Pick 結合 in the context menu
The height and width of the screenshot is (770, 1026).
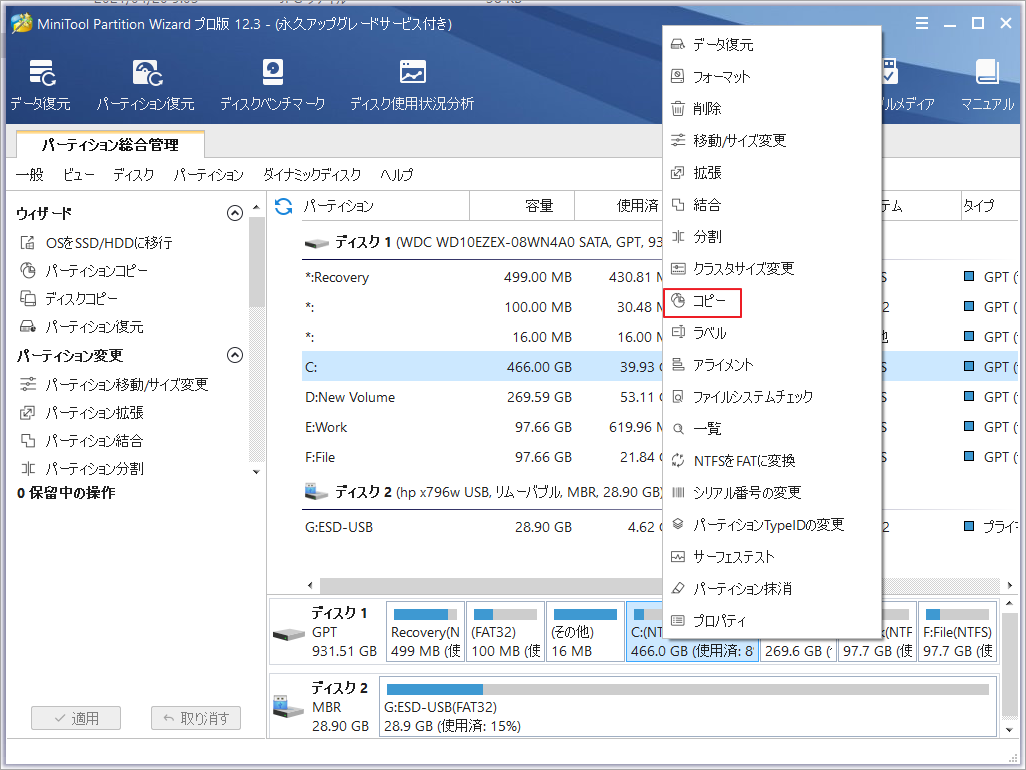click(x=772, y=205)
